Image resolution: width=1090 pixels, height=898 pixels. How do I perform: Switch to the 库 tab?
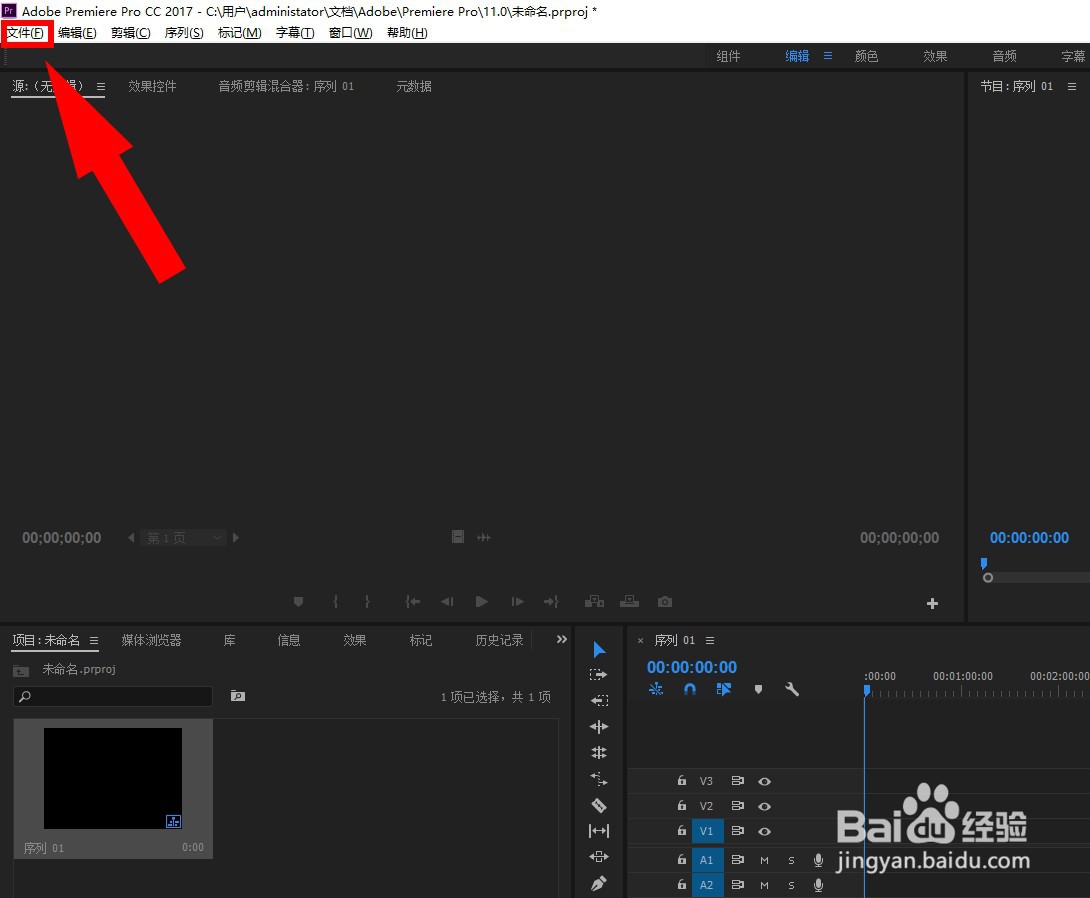(x=229, y=640)
